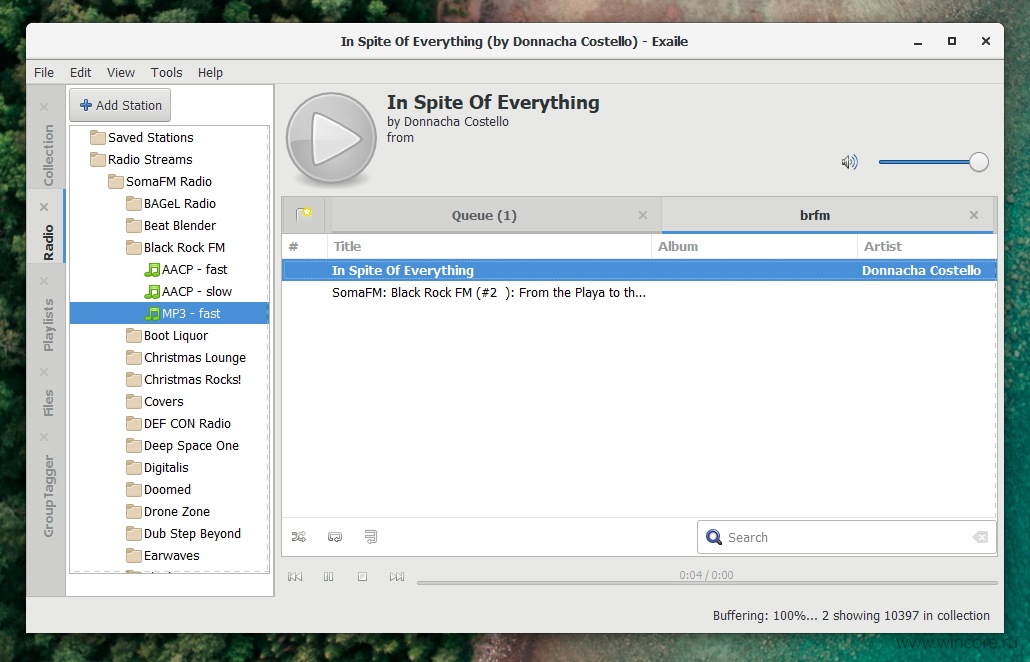The width and height of the screenshot is (1030, 662).
Task: Open the Tools menu
Action: 166,72
